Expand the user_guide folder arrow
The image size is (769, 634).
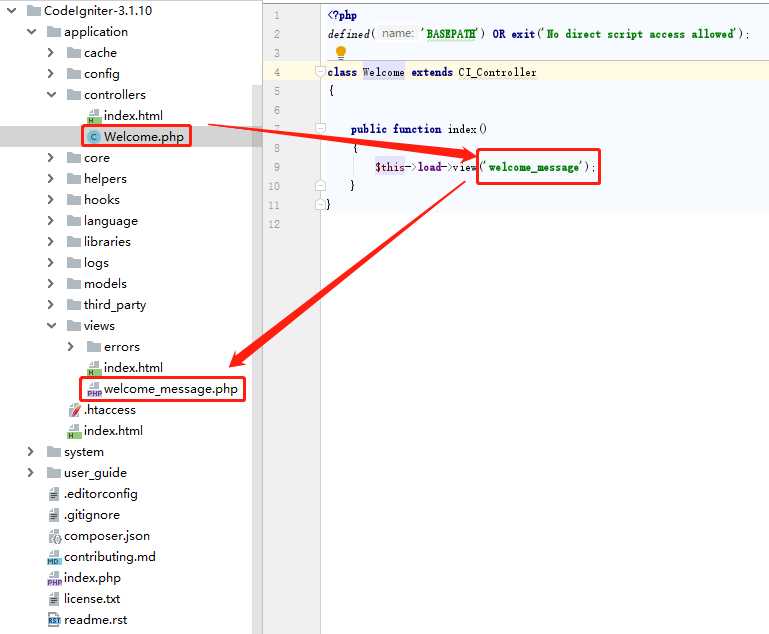click(30, 473)
